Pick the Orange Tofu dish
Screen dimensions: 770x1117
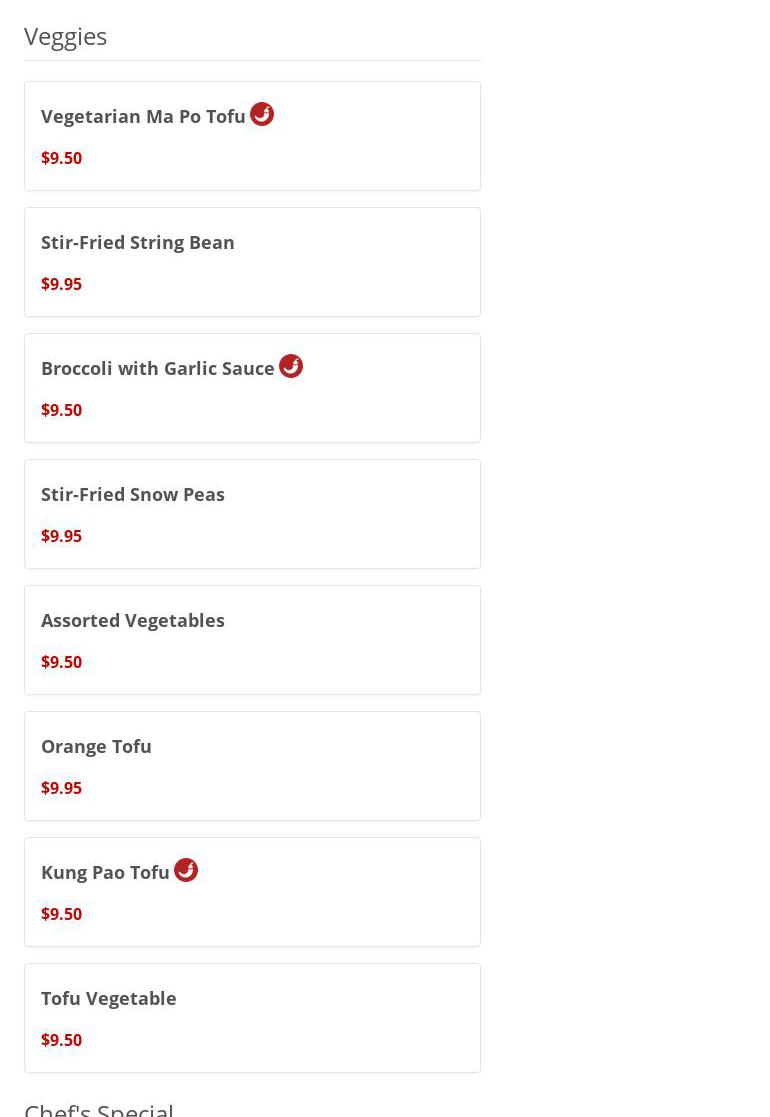click(x=96, y=747)
